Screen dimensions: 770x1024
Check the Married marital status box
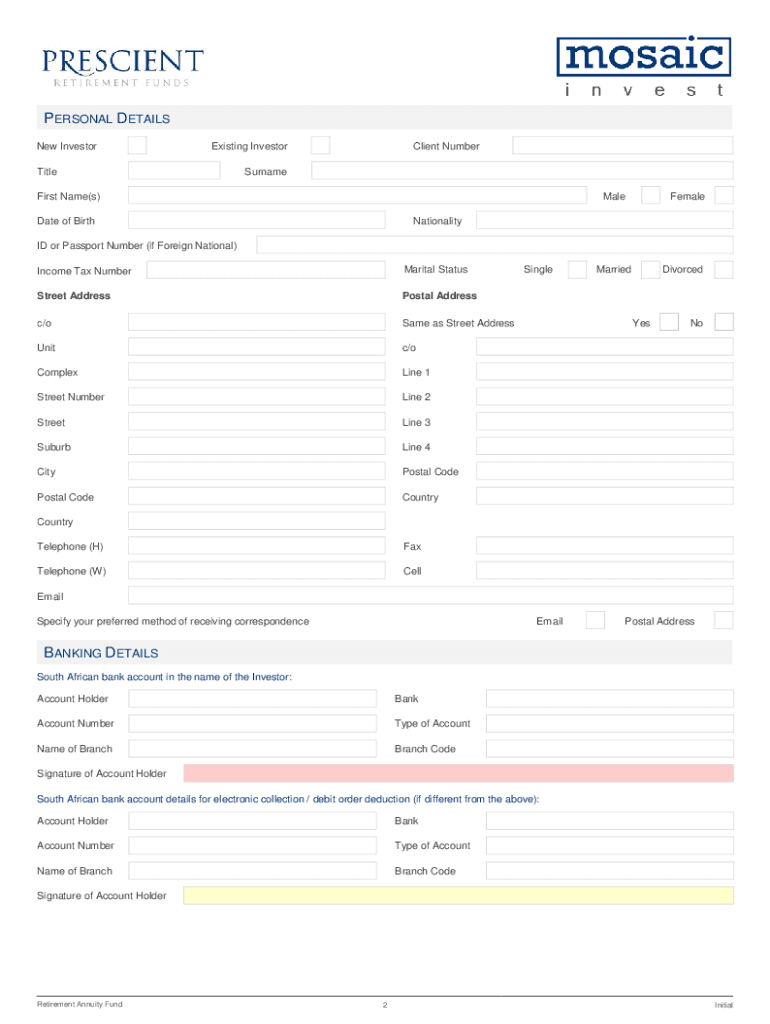(650, 269)
